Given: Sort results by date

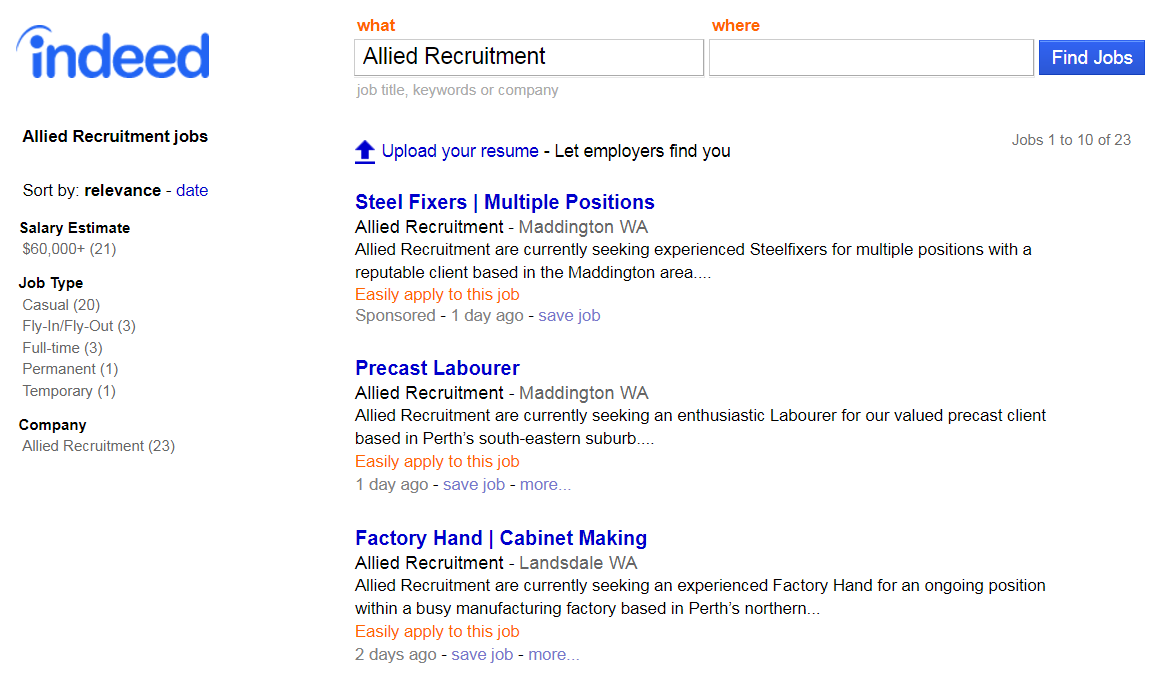Looking at the screenshot, I should point(192,190).
